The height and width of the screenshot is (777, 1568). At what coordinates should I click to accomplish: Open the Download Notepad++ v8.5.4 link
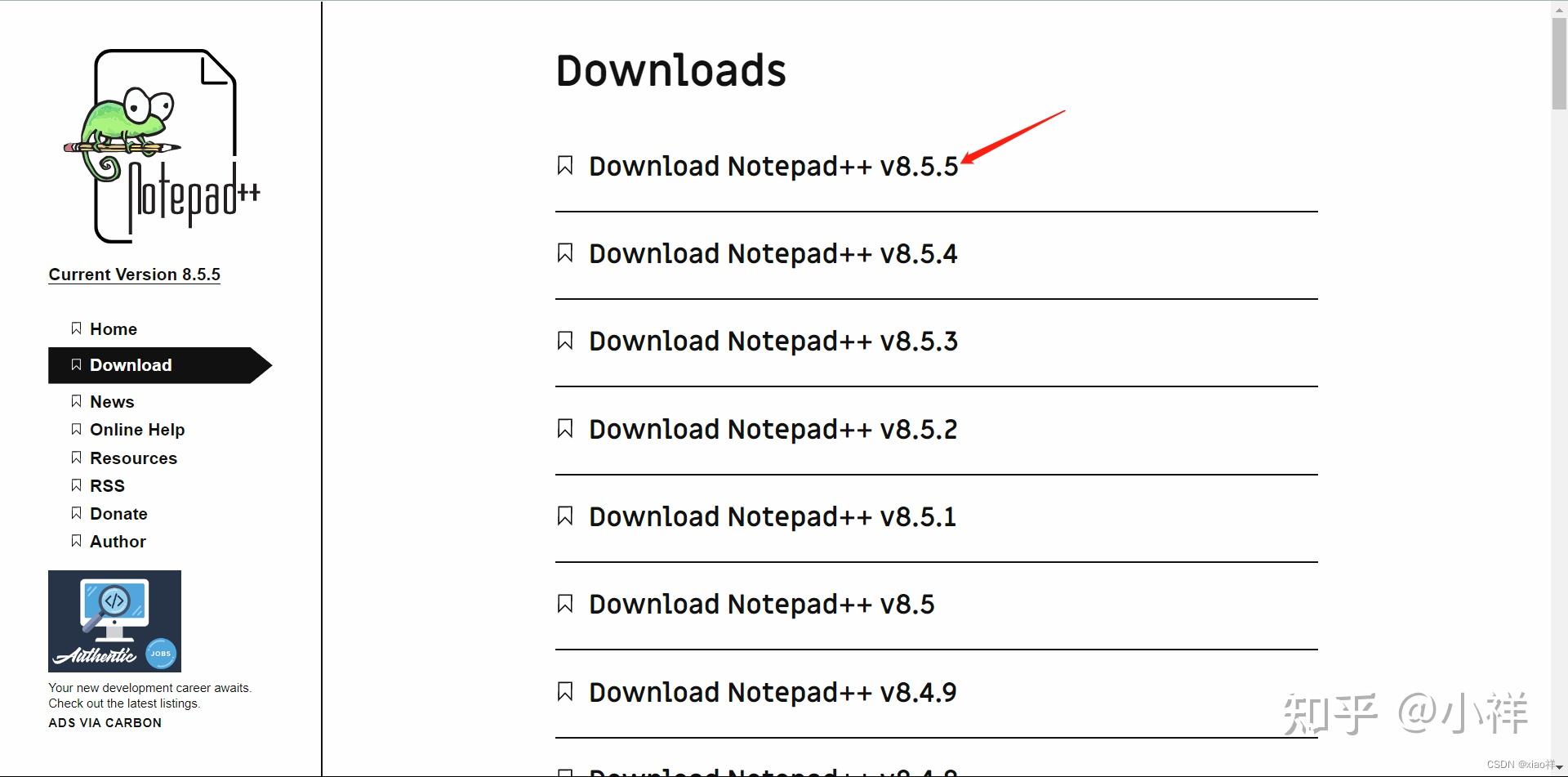coord(773,254)
